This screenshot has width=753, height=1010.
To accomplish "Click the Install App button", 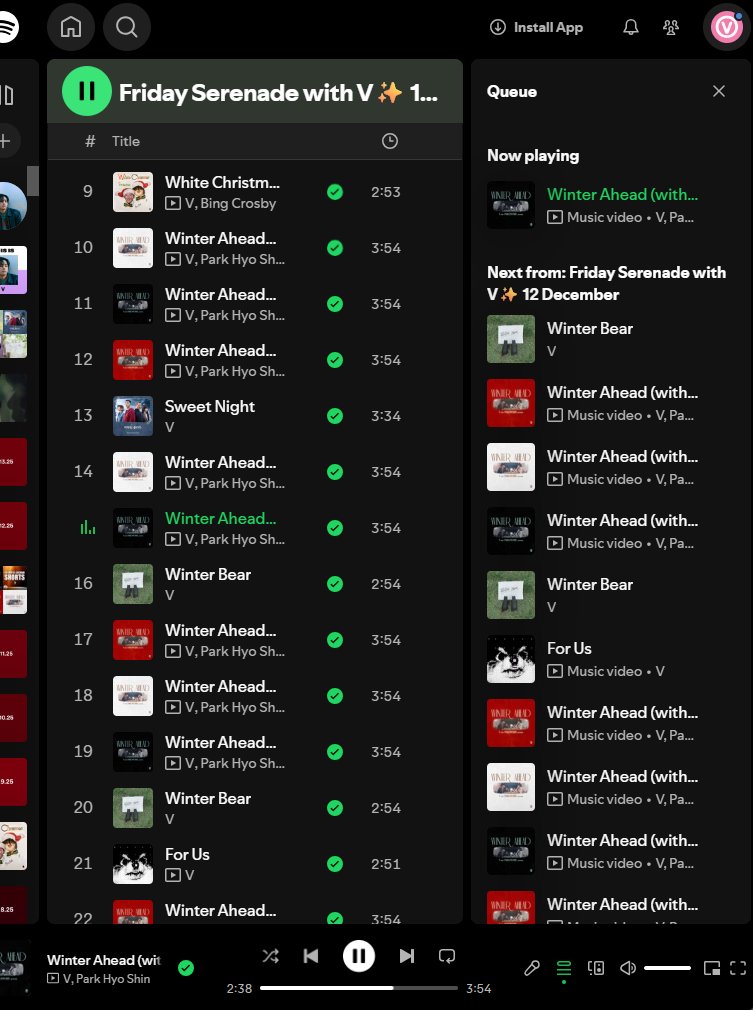I will coord(536,27).
